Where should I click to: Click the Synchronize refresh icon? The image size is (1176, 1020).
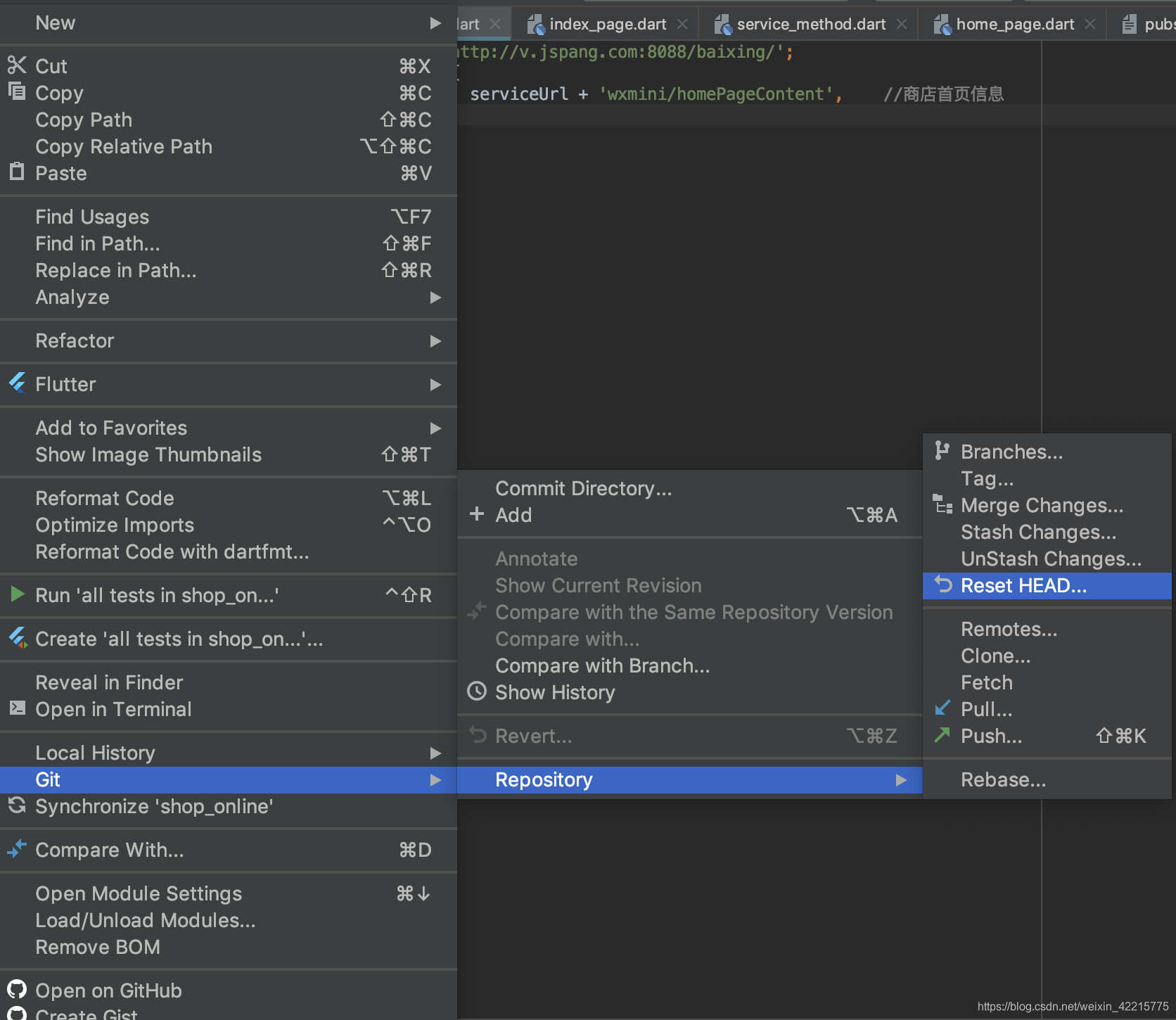[17, 805]
